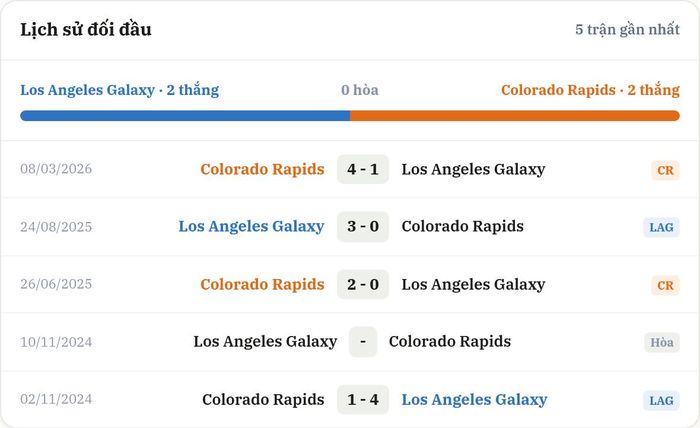Open the 3 - 0 score box
The image size is (700, 428).
(x=363, y=226)
